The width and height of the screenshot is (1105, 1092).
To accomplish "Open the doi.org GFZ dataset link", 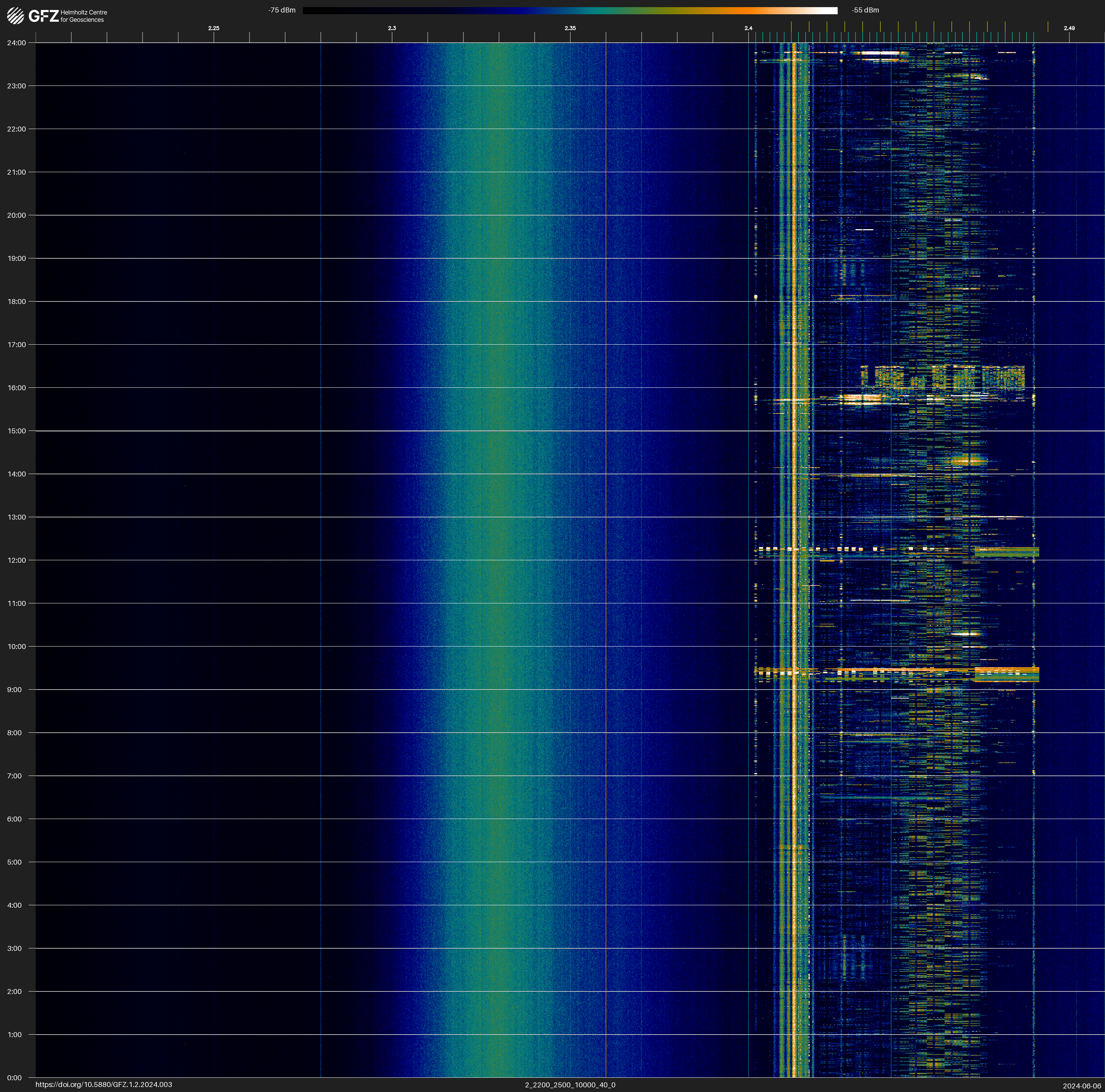I will [x=103, y=1085].
